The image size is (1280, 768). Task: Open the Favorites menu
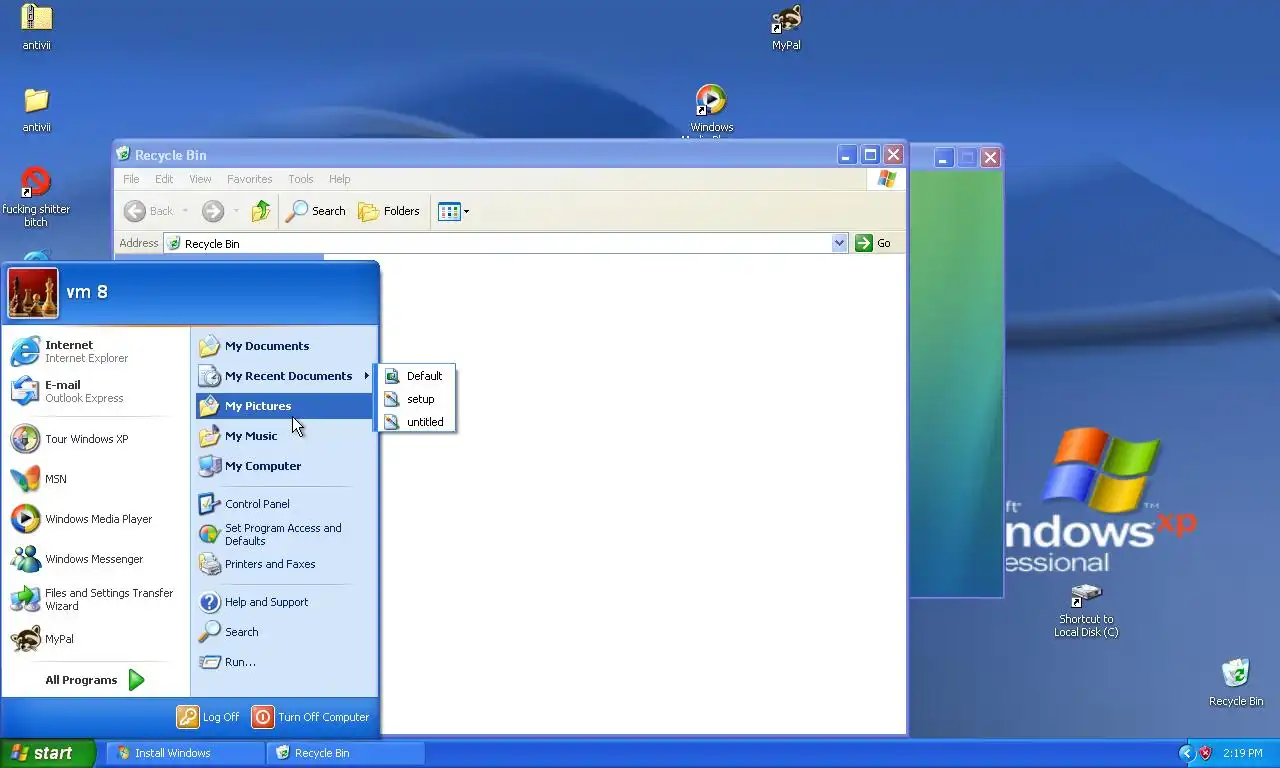(249, 179)
